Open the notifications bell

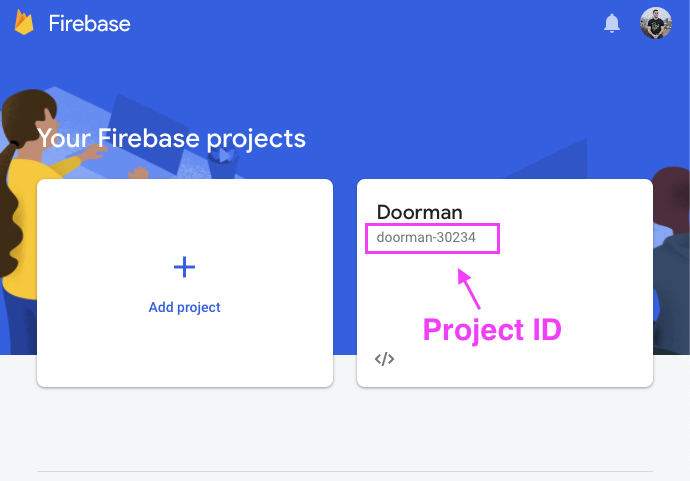click(x=612, y=23)
